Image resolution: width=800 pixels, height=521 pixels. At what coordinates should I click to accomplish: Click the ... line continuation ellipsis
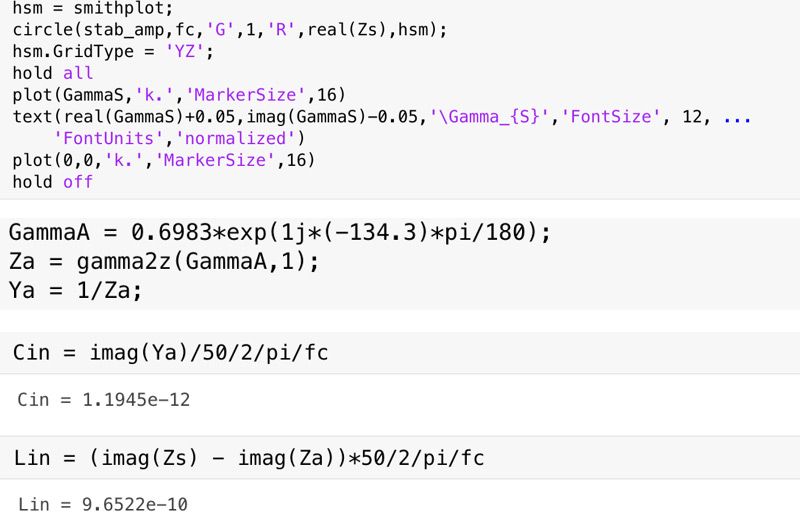(737, 118)
